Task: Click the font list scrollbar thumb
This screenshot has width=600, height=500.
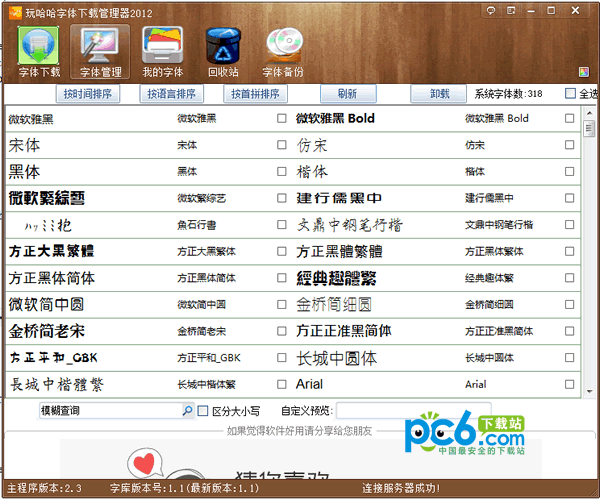Action: [x=589, y=128]
